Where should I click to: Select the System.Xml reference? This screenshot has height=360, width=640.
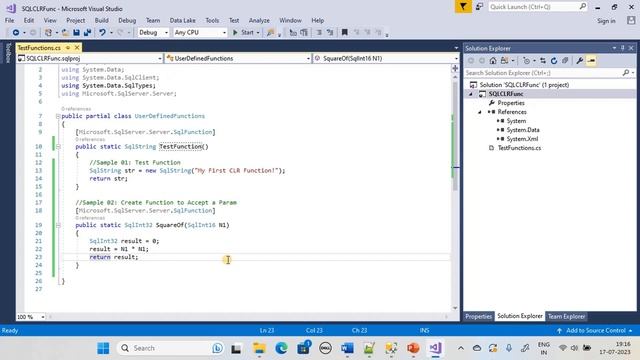pyautogui.click(x=522, y=139)
